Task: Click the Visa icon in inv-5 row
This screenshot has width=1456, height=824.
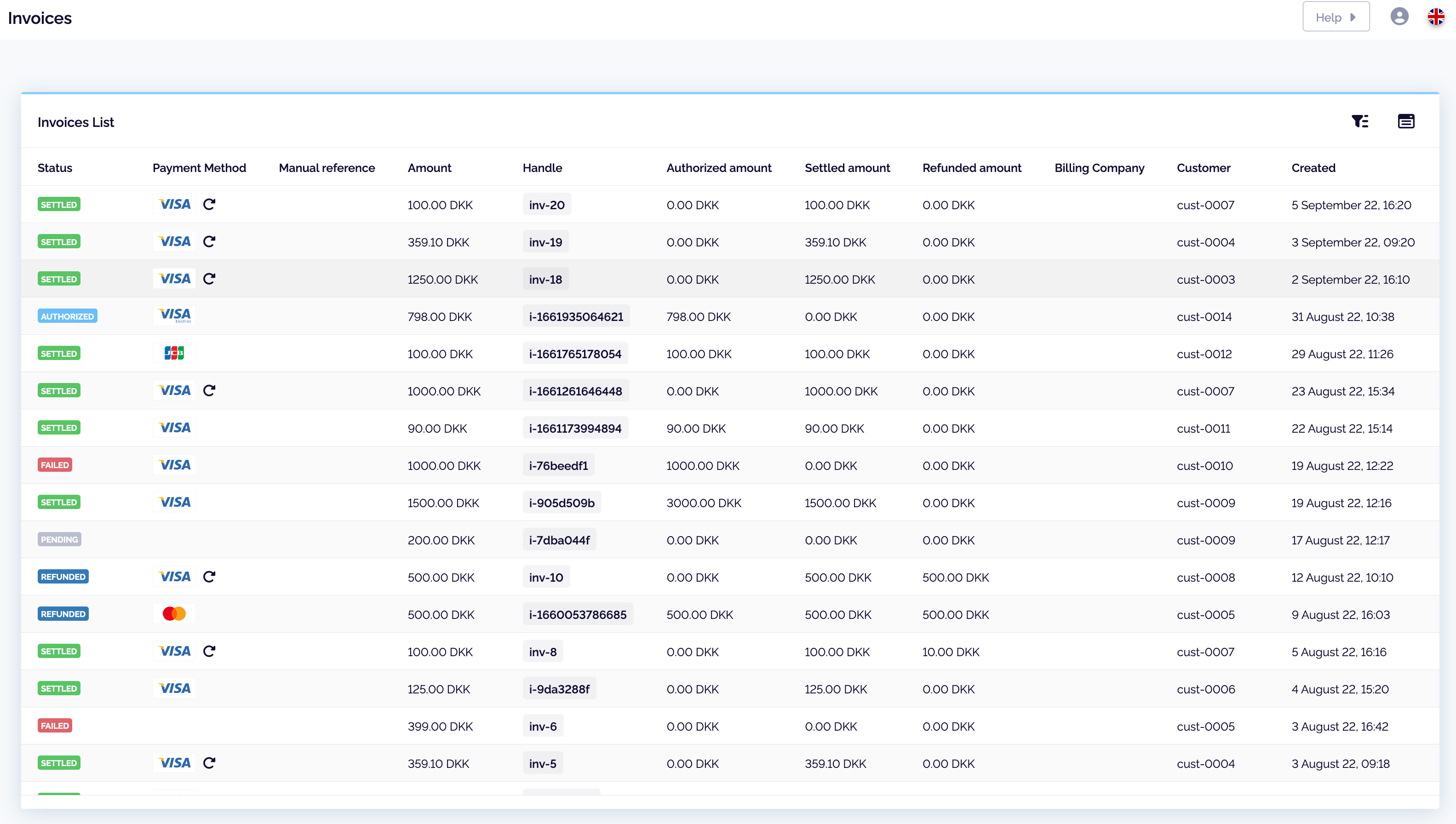Action: (174, 763)
